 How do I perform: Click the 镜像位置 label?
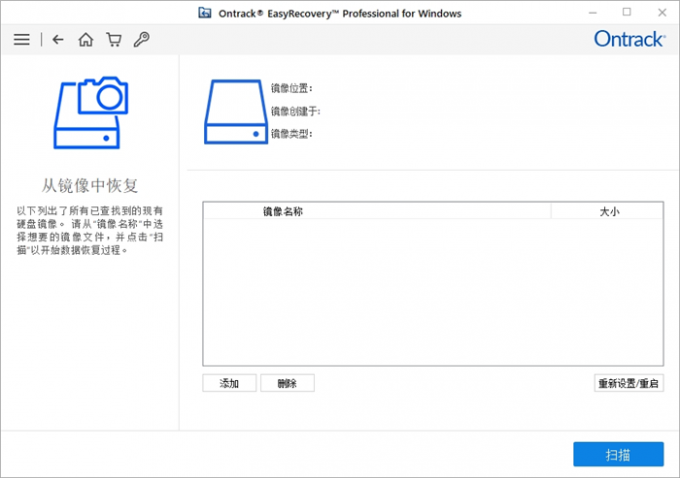point(291,88)
